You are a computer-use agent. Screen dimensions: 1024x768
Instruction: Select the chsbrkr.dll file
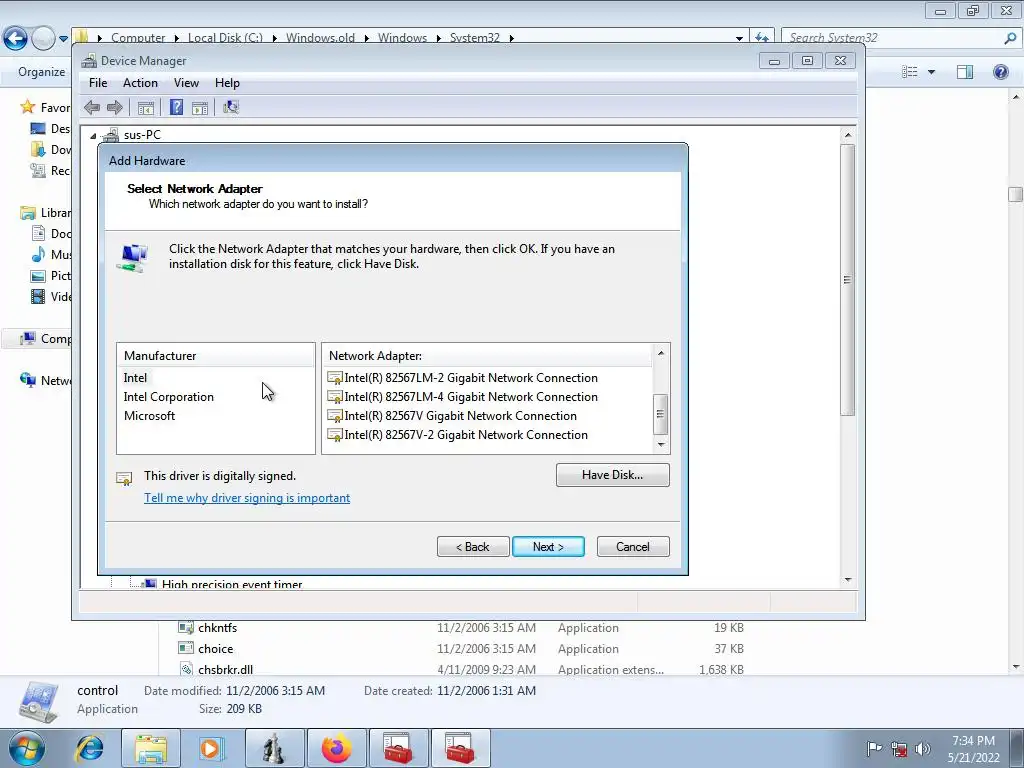225,669
